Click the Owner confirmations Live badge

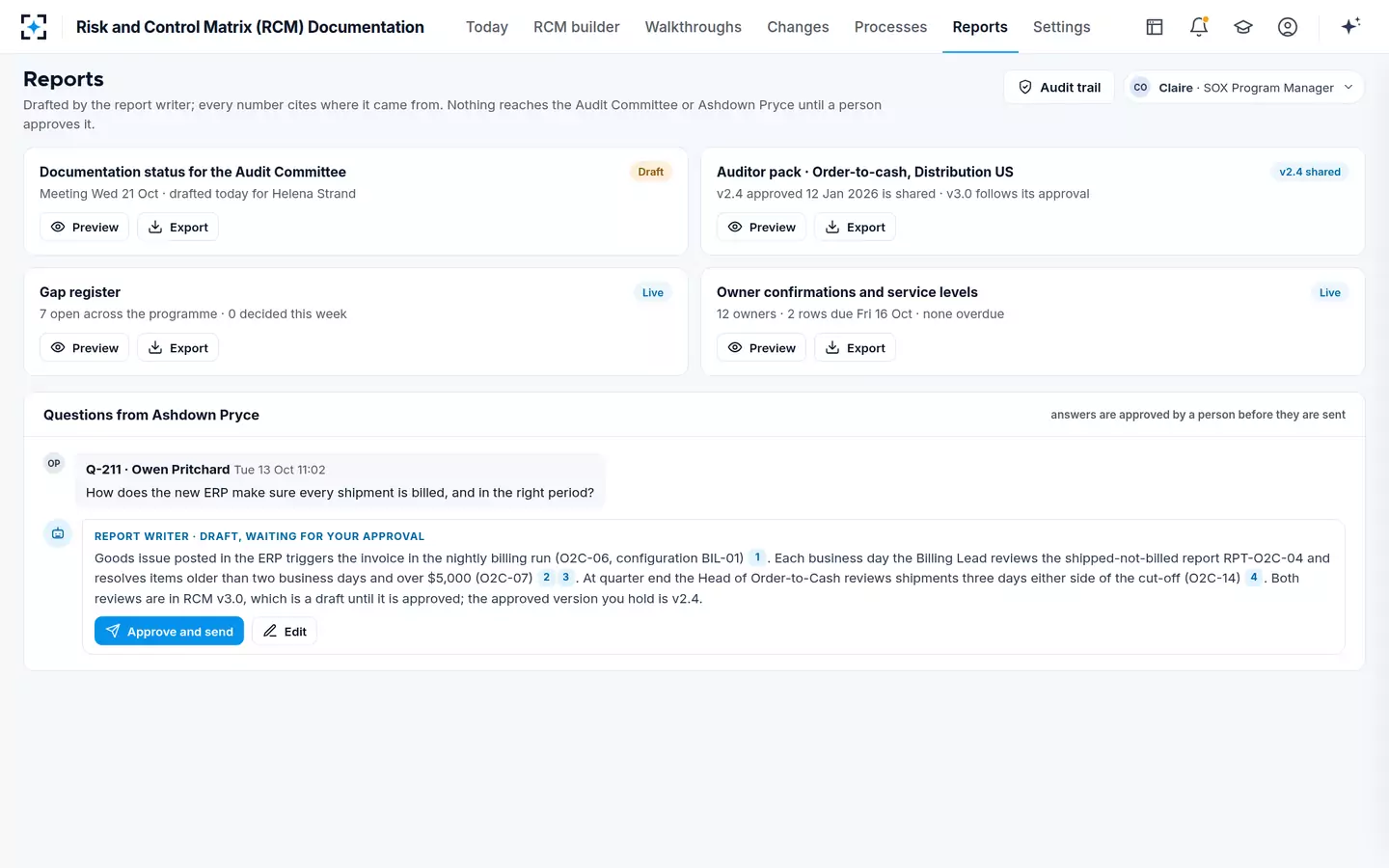pyautogui.click(x=1330, y=292)
